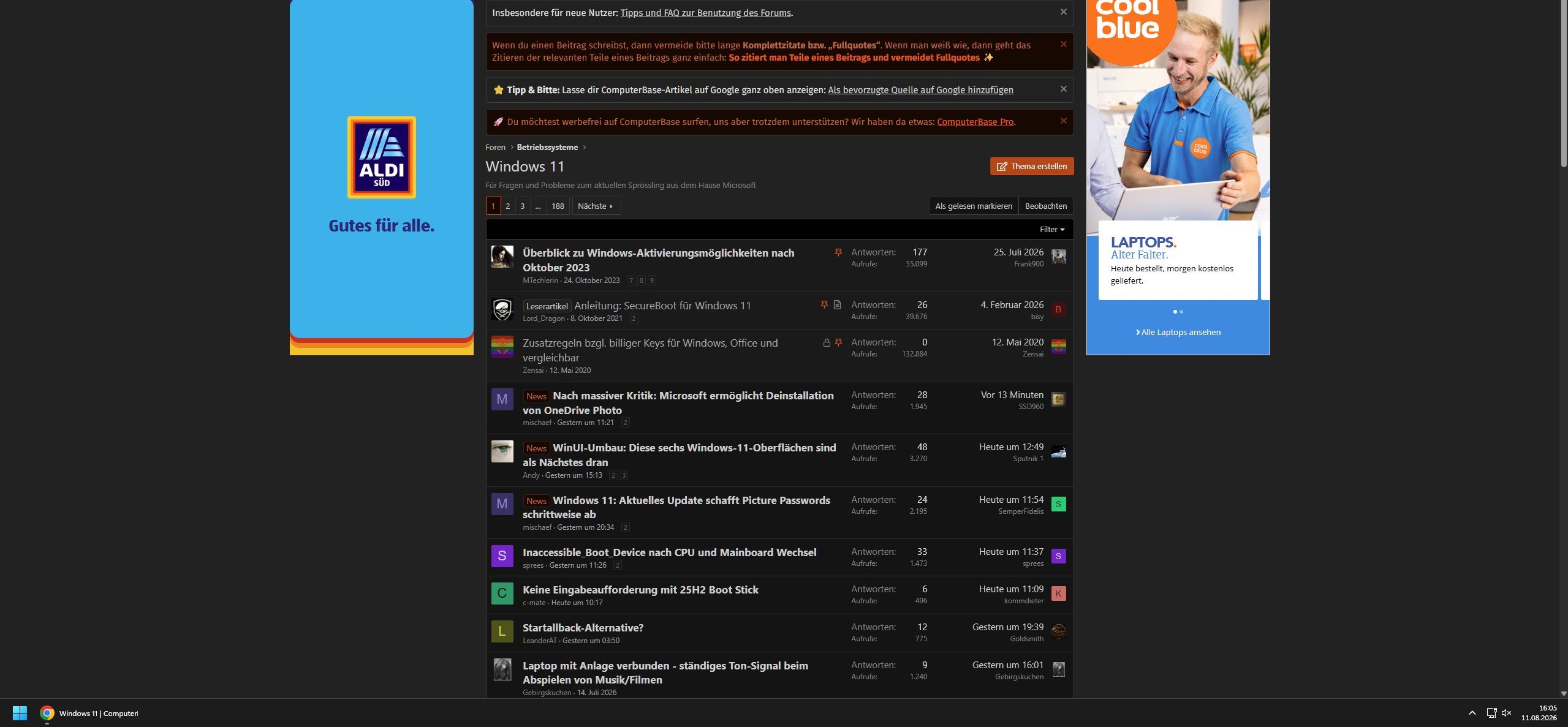This screenshot has height=727, width=1568.
Task: Dismiss the Google preferred source tip
Action: [1063, 89]
